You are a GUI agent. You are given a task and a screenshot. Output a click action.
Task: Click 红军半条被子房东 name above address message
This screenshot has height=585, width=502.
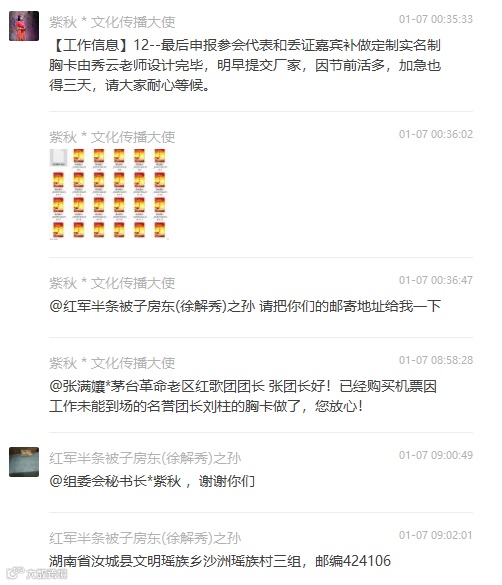(145, 538)
